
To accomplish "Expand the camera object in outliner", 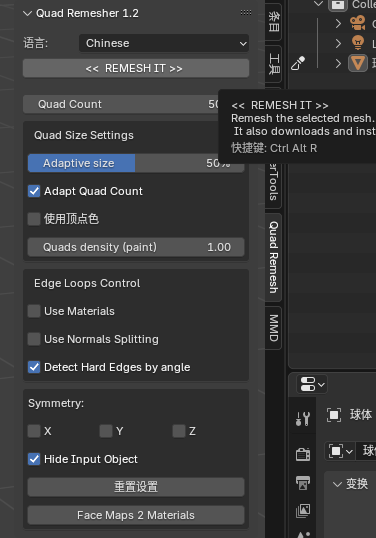I will (338, 23).
